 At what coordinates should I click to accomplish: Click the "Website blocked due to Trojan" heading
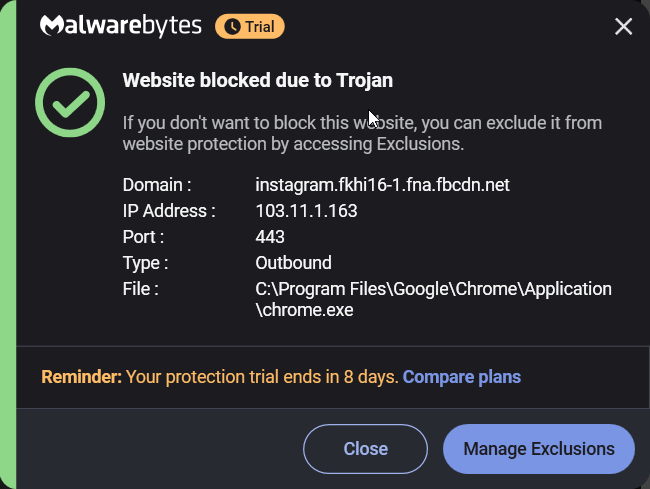click(257, 80)
